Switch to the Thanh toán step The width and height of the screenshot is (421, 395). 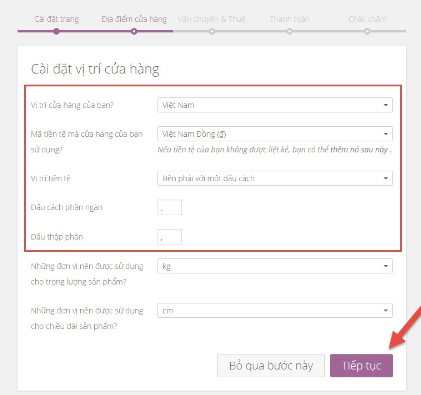pyautogui.click(x=289, y=19)
